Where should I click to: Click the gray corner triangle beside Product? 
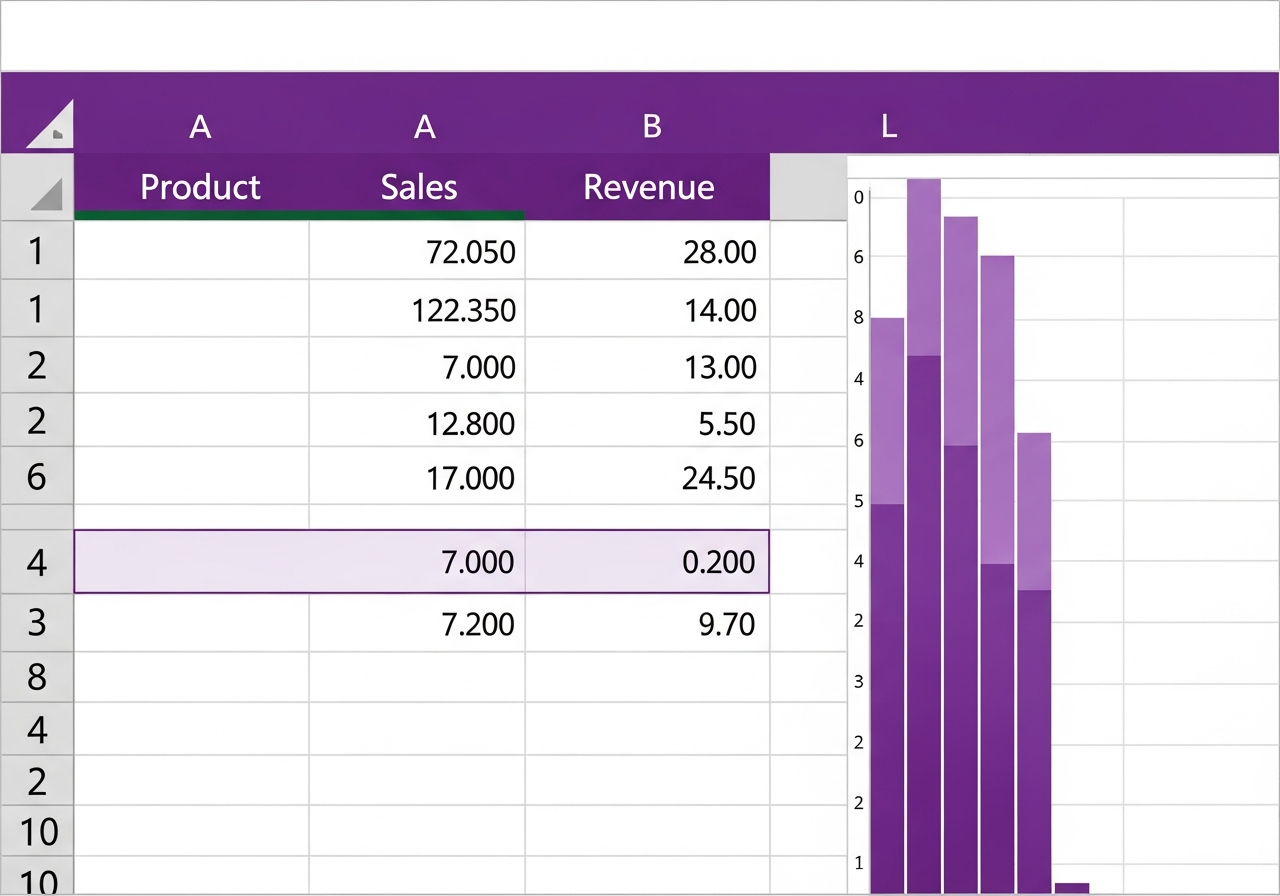tap(47, 194)
